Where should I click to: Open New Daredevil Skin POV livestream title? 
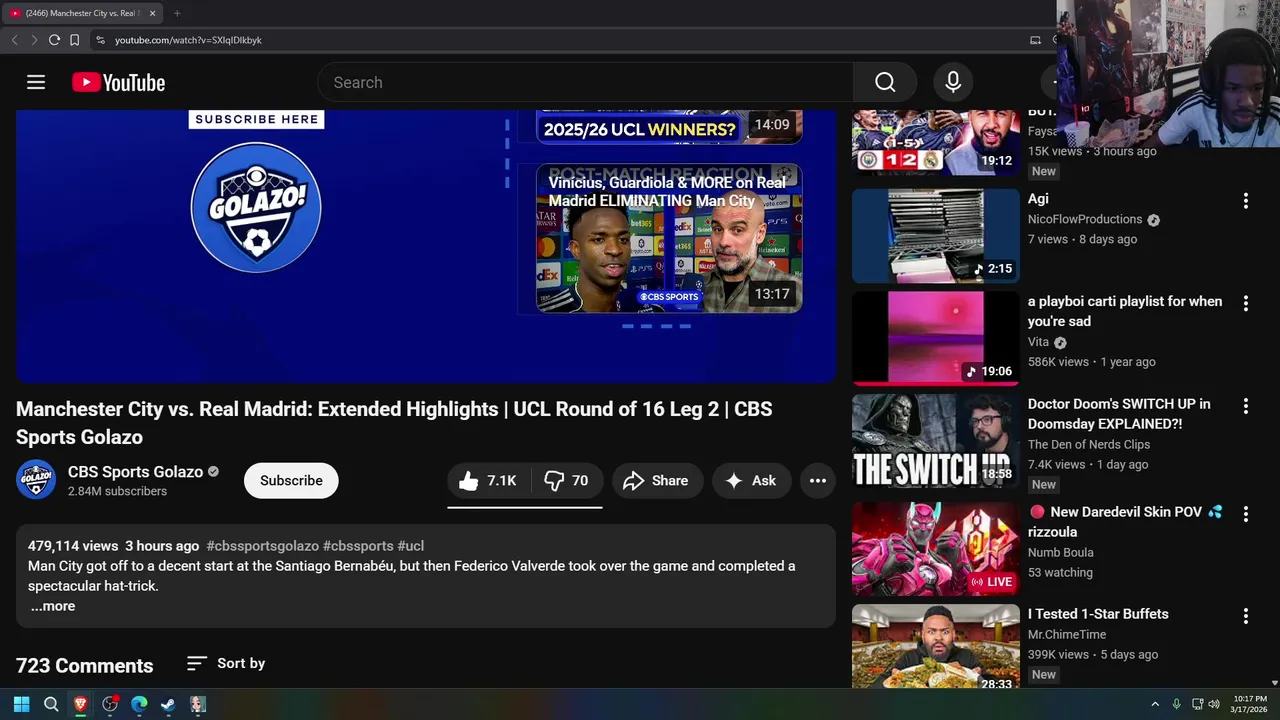coord(1125,521)
